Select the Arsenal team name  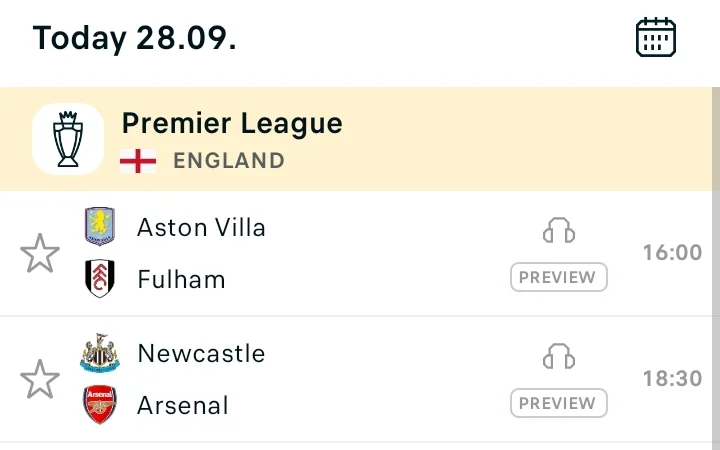click(x=183, y=405)
